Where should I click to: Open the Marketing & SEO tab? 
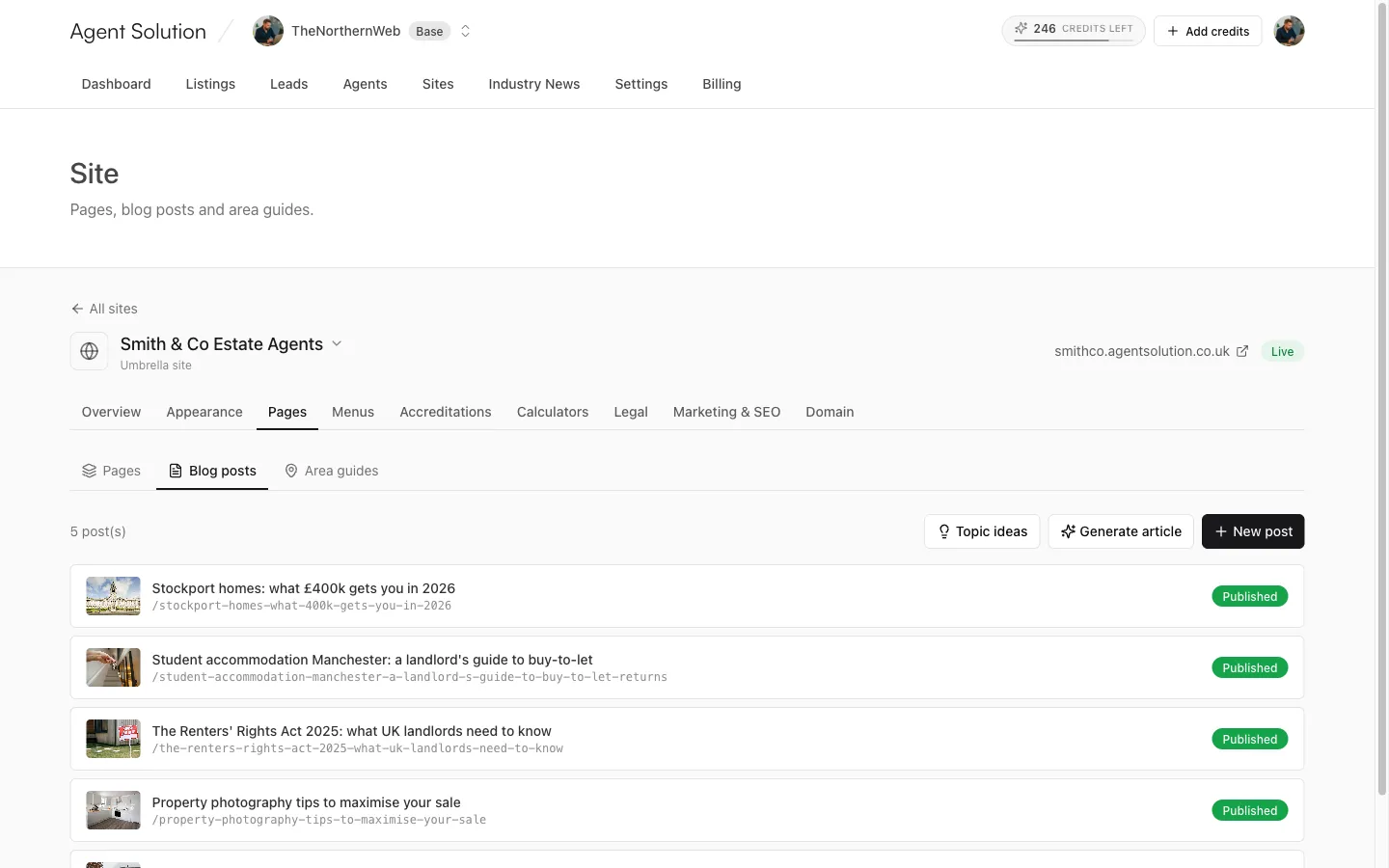(727, 412)
